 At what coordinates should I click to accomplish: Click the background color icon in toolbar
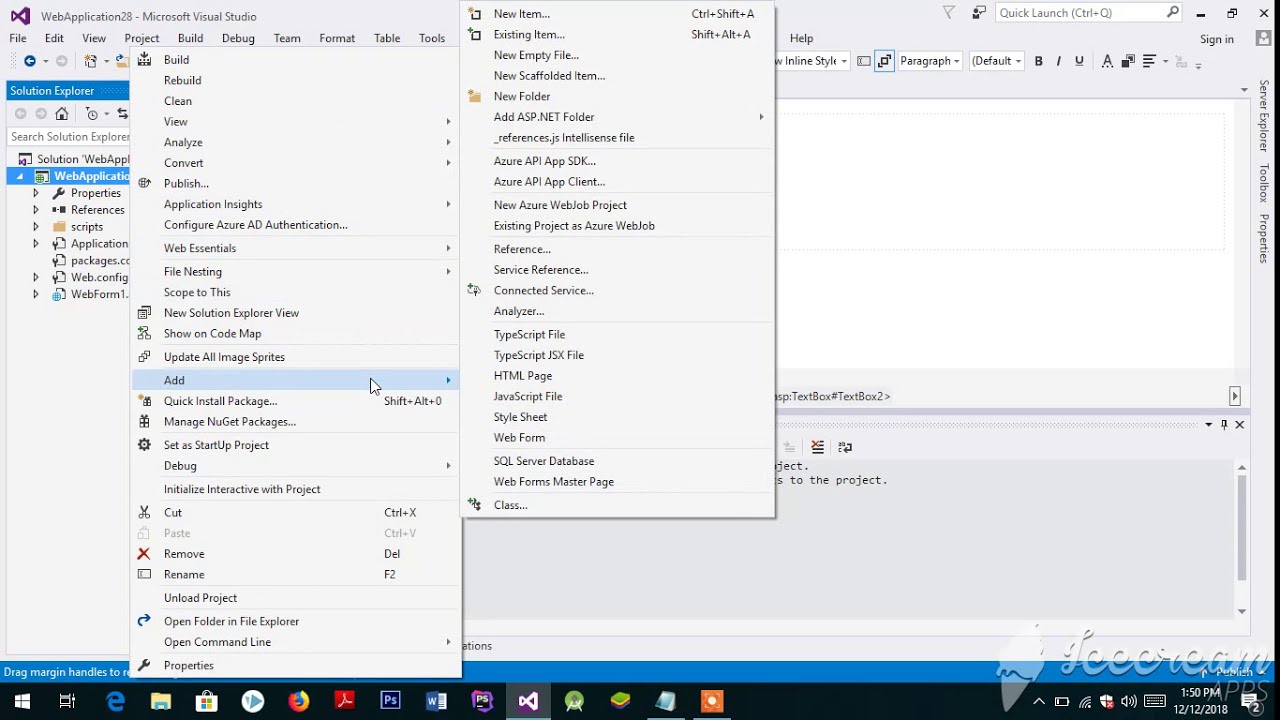click(1128, 61)
